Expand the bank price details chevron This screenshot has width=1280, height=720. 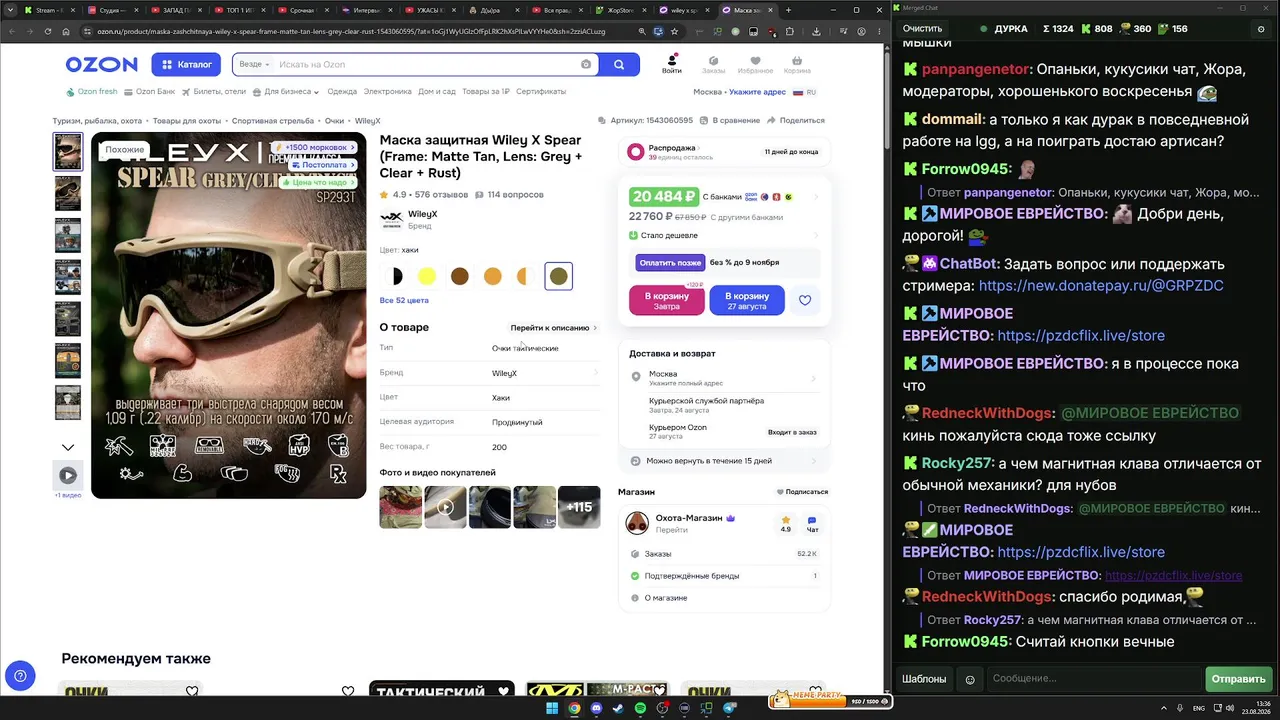point(815,197)
